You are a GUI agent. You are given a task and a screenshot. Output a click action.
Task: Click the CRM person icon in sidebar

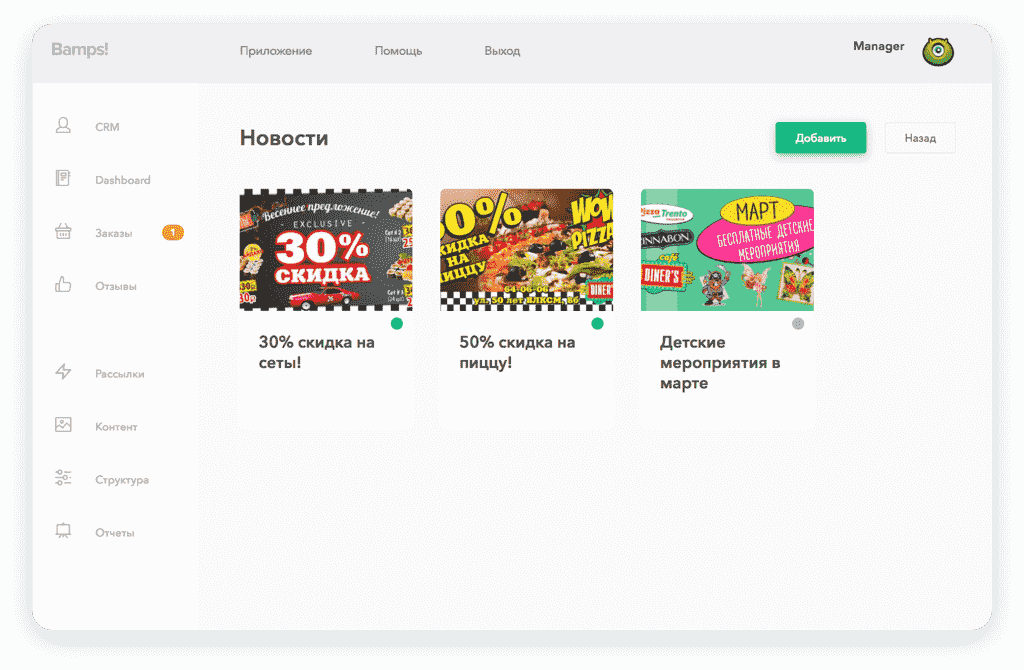pyautogui.click(x=63, y=126)
